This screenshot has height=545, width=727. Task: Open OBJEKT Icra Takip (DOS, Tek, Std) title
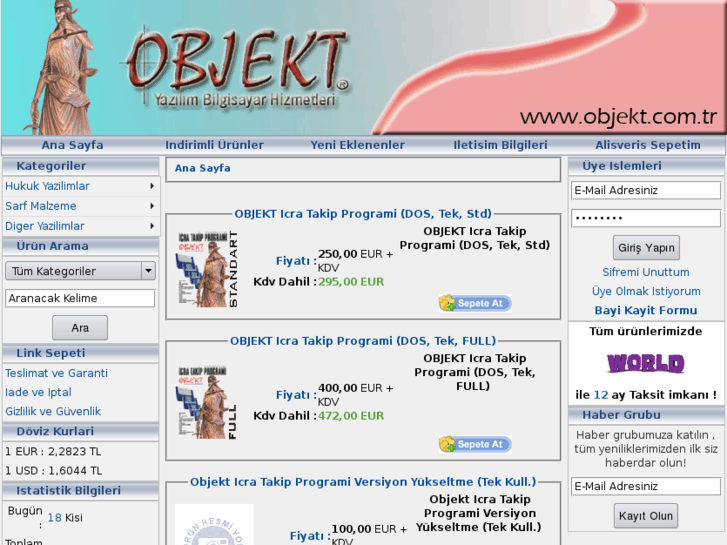[363, 214]
